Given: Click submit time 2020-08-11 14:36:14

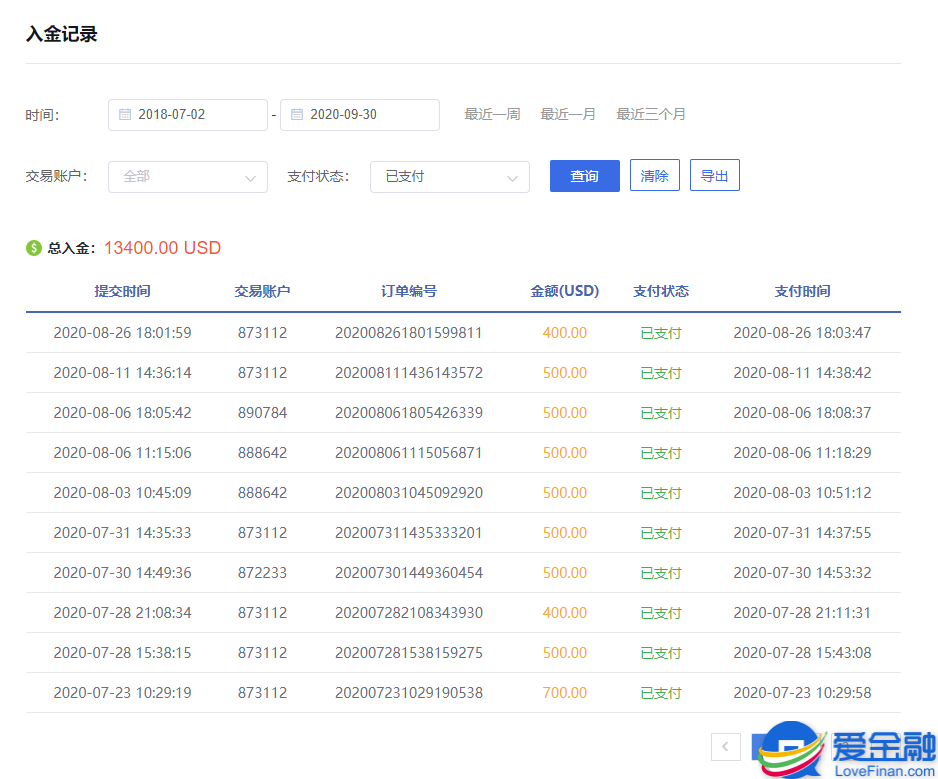Looking at the screenshot, I should (123, 373).
